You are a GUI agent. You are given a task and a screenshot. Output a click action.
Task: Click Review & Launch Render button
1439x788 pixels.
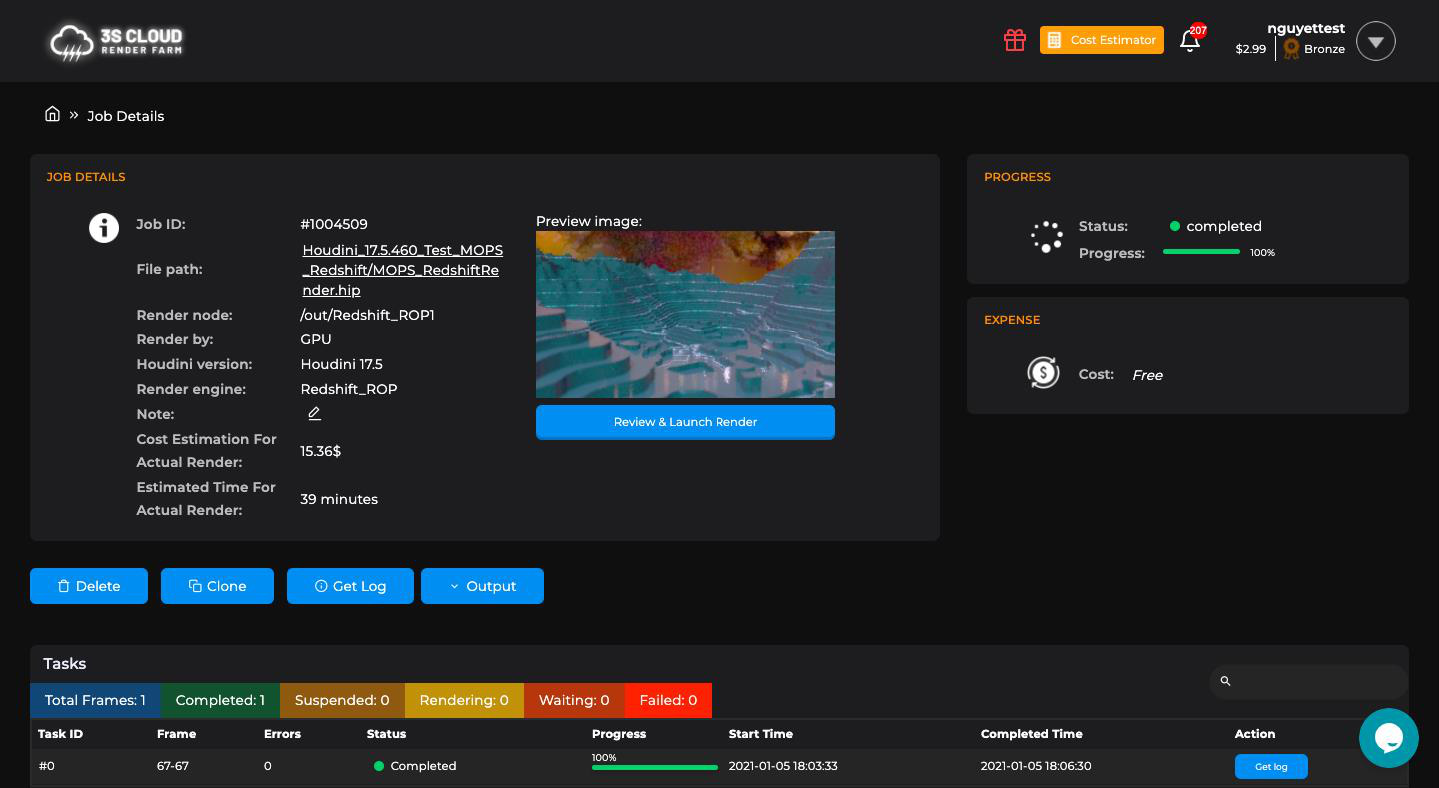[x=685, y=422]
